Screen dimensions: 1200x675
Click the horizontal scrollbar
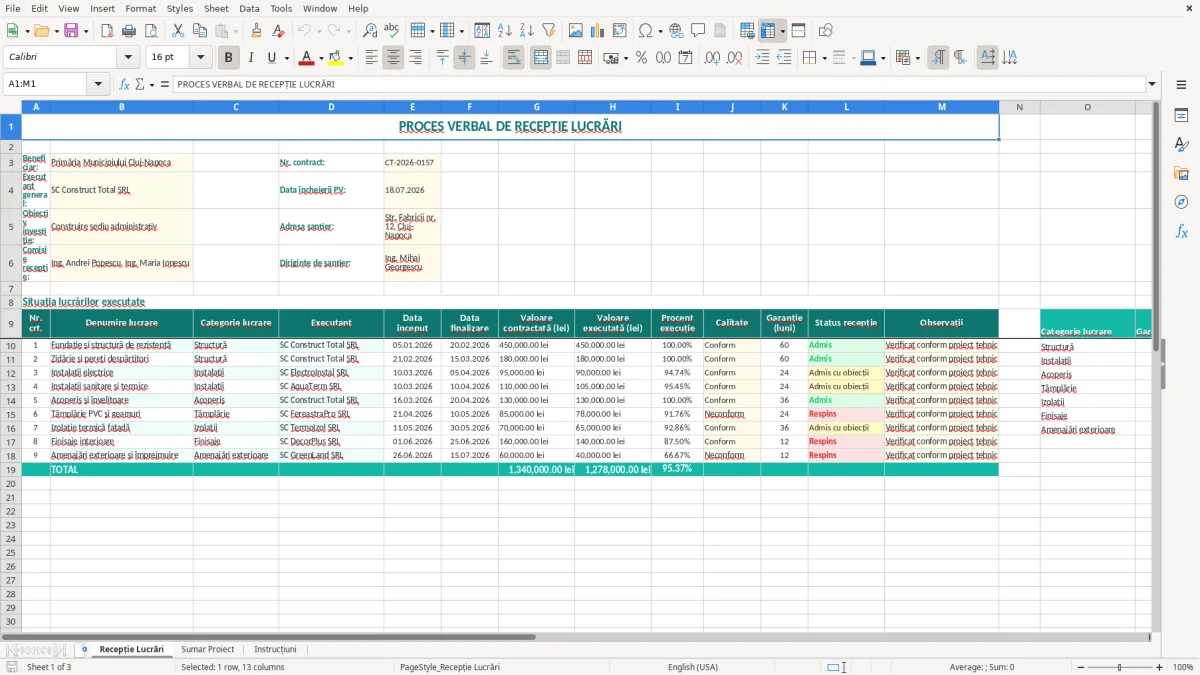(x=575, y=637)
